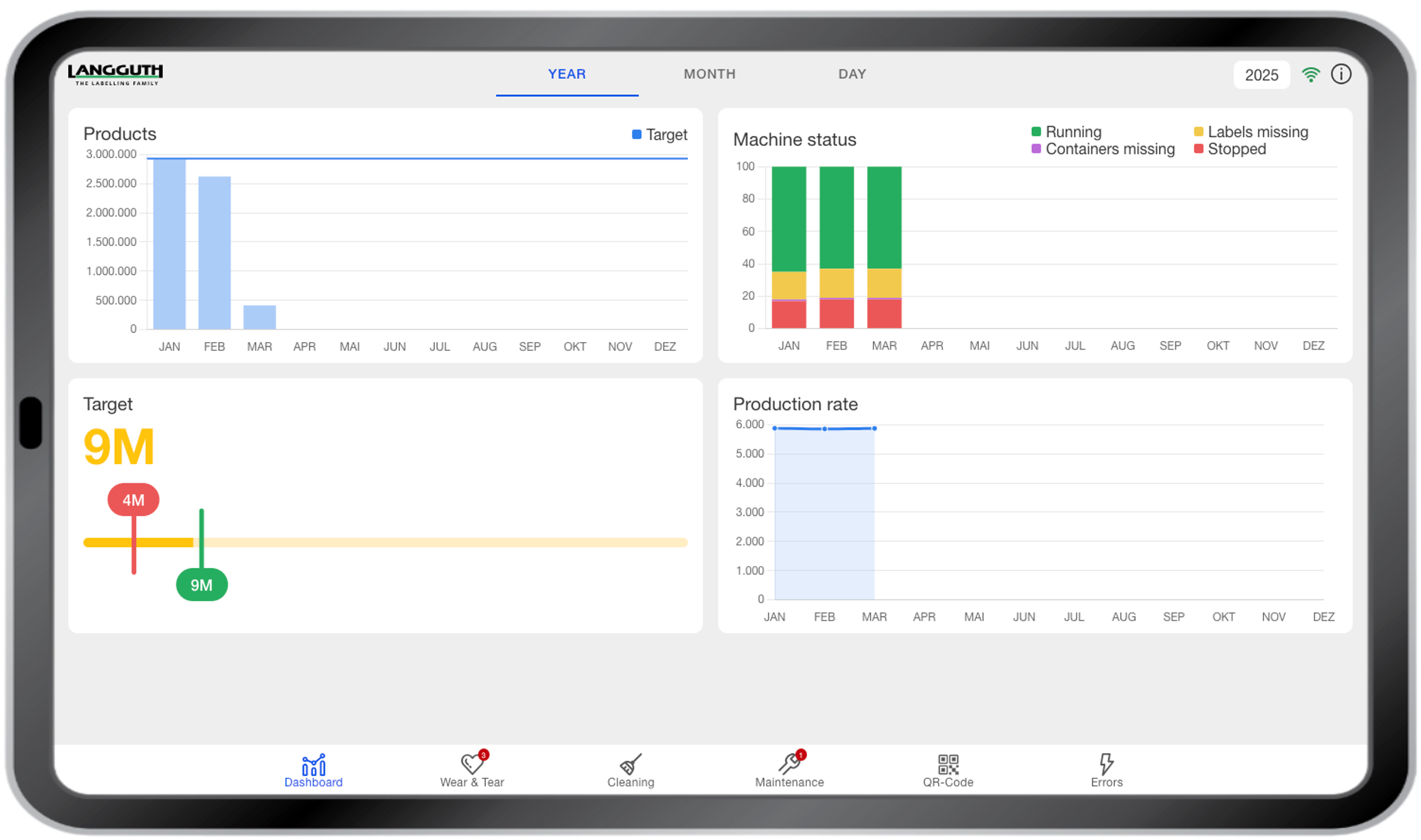
Task: Select the YEAR tab
Action: (567, 74)
